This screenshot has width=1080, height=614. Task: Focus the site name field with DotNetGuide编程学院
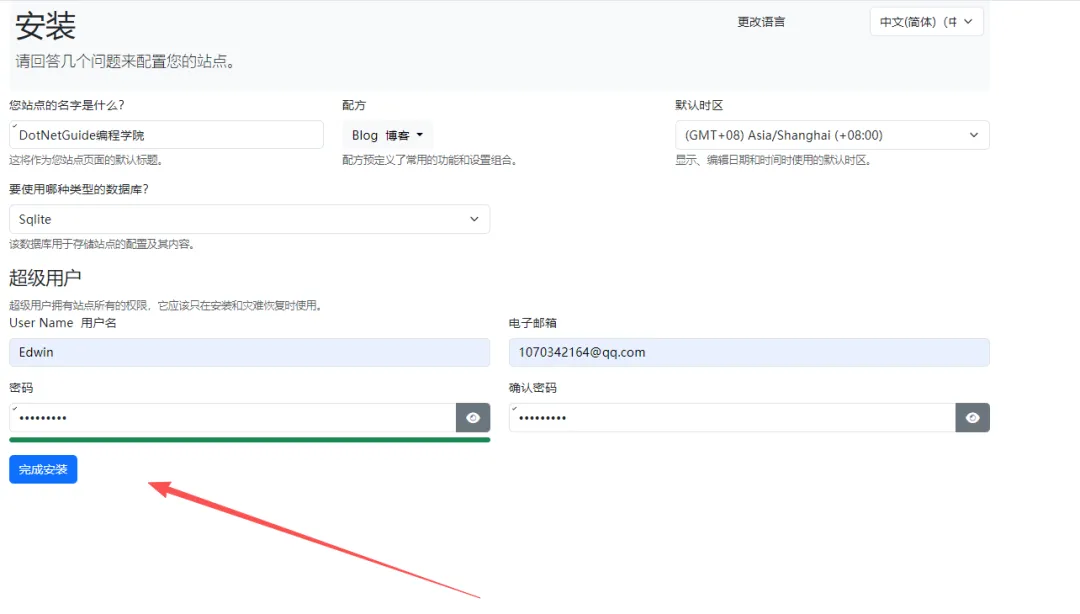click(166, 135)
